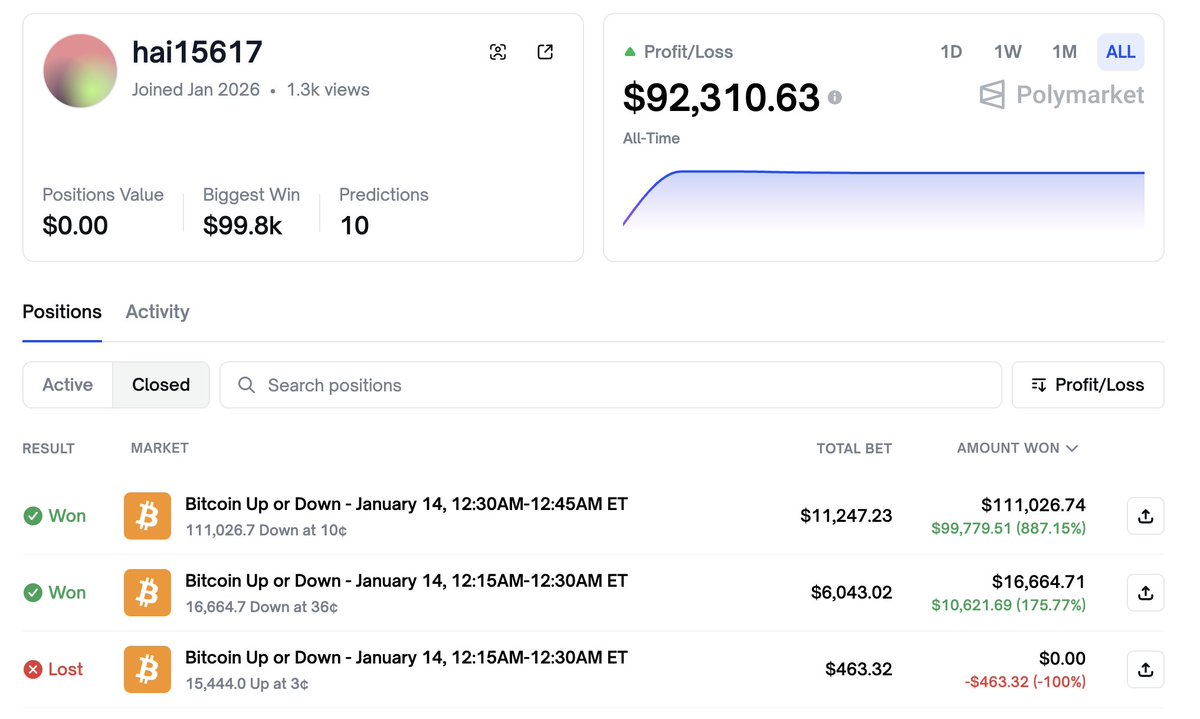
Task: Share the 16,664.7 Down at 36¢ position
Action: [x=1145, y=592]
